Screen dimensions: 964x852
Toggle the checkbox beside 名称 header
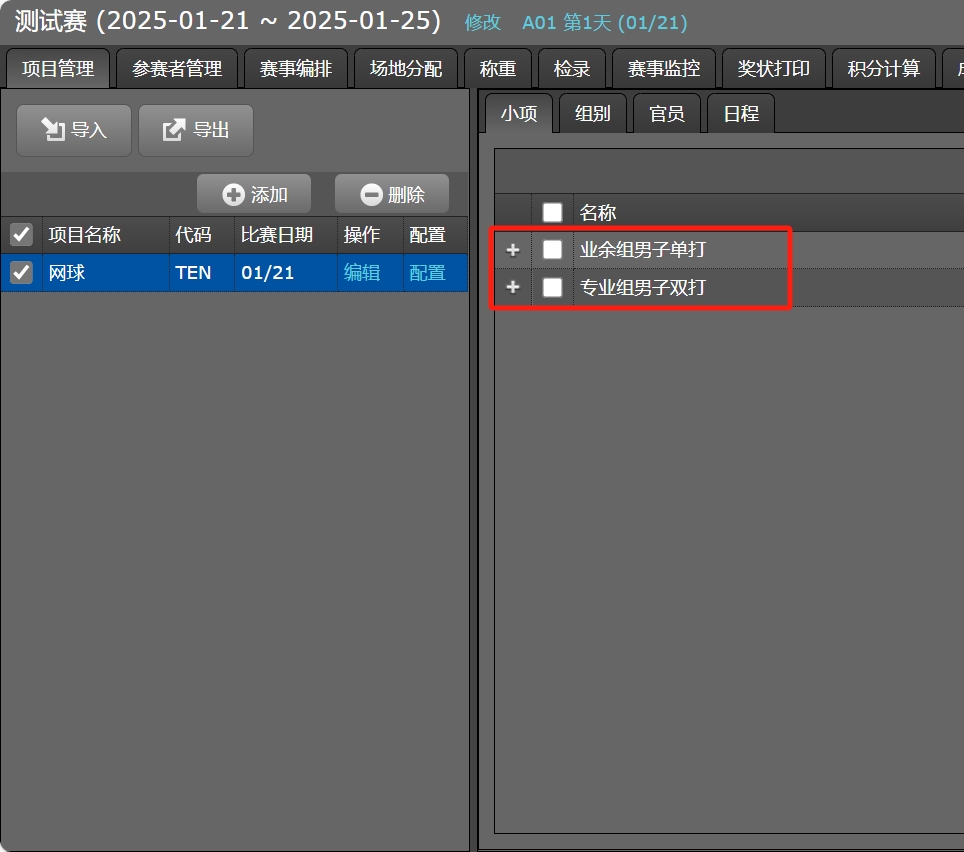coord(552,212)
